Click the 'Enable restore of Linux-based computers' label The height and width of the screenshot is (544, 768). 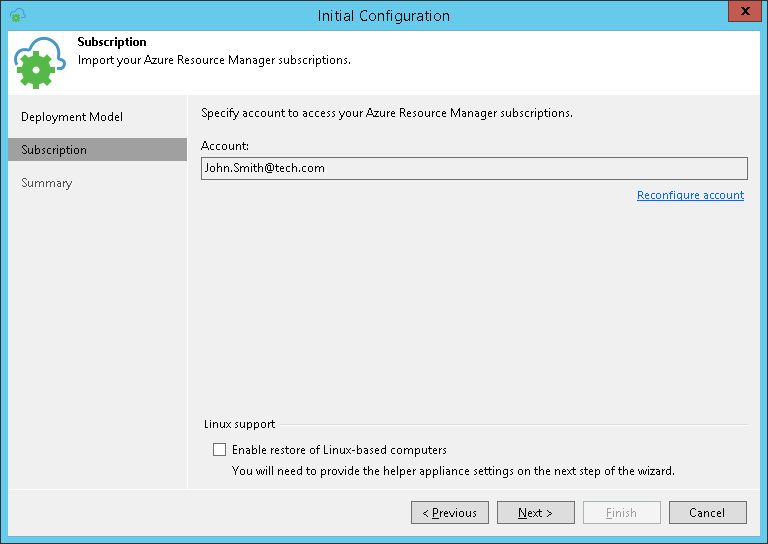(338, 450)
